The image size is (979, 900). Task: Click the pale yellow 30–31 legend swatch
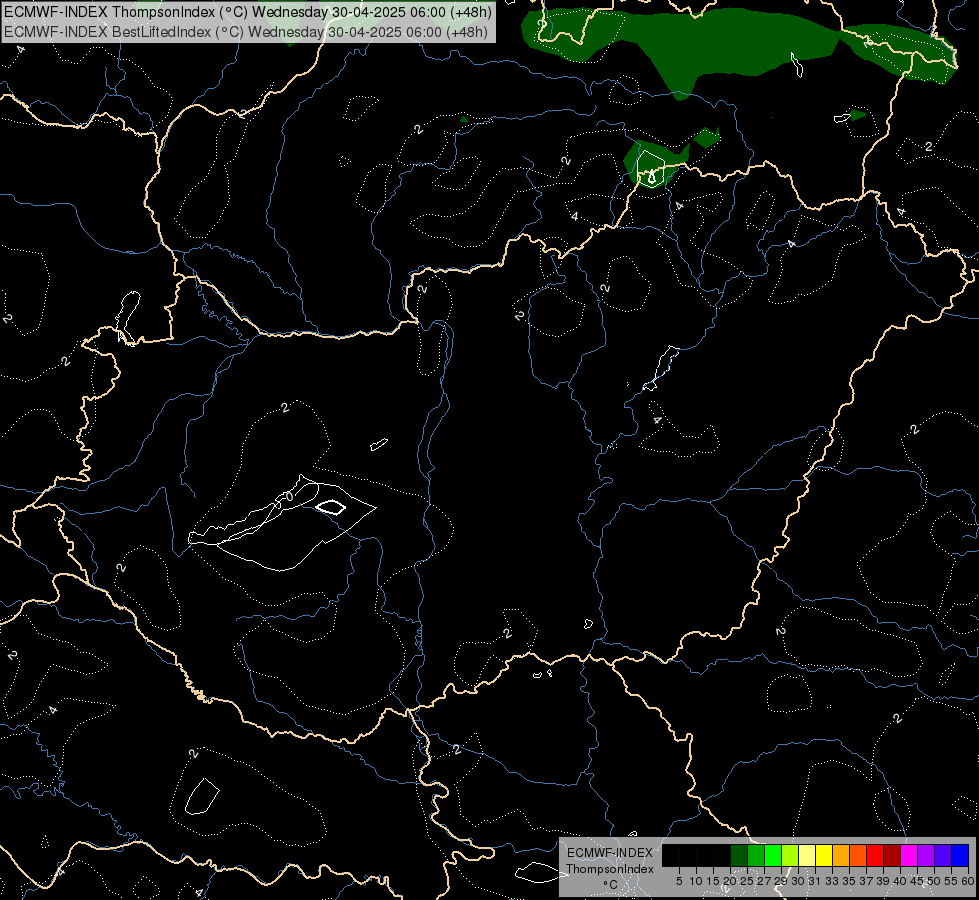(807, 856)
